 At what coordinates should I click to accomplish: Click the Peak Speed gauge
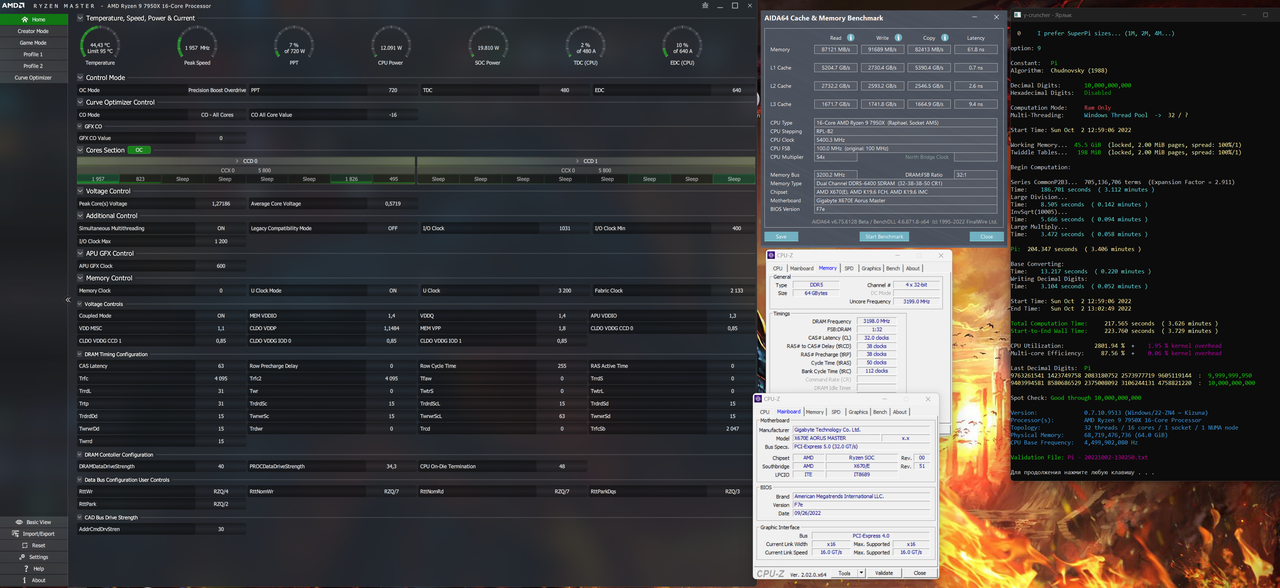[197, 46]
